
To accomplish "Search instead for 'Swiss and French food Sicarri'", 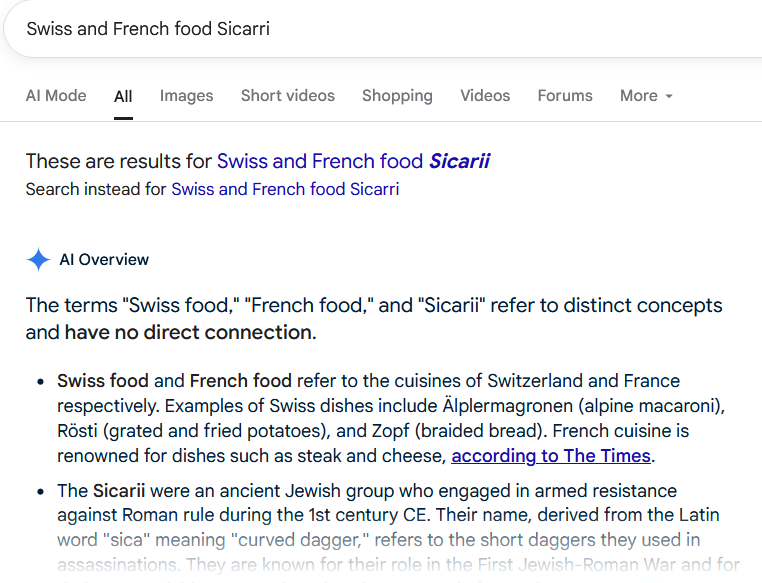I will (x=285, y=189).
